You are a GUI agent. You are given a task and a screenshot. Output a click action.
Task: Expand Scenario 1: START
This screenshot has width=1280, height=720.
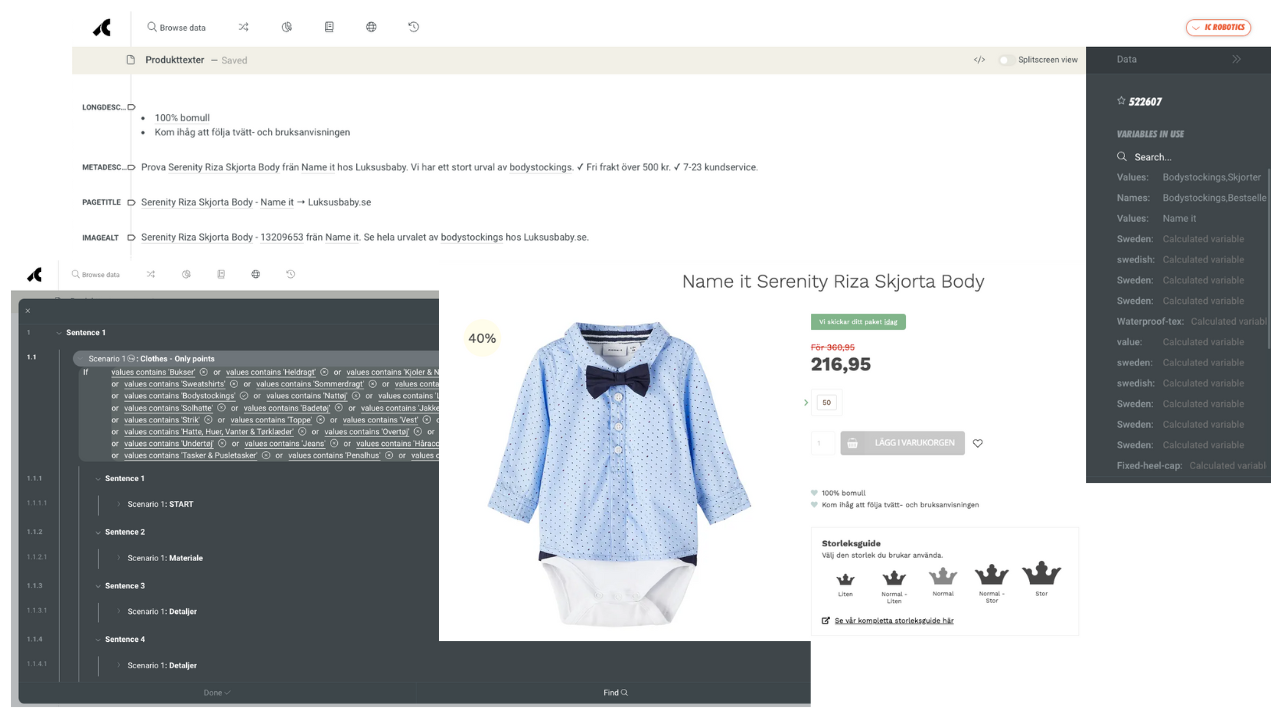119,505
